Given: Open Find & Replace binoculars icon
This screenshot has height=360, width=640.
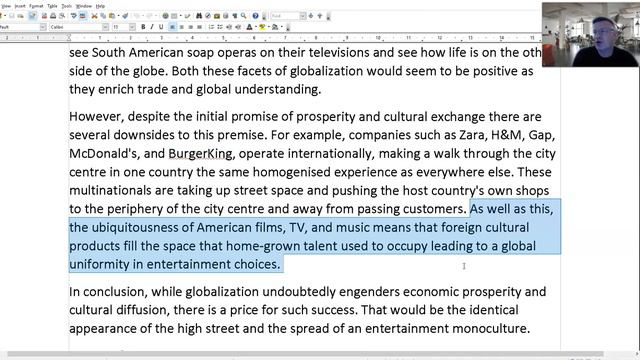Looking at the screenshot, I should pos(199,16).
